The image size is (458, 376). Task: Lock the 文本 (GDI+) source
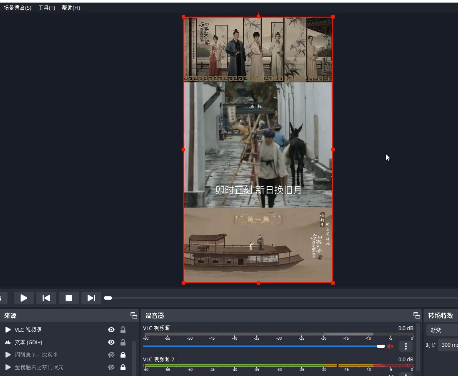(123, 342)
